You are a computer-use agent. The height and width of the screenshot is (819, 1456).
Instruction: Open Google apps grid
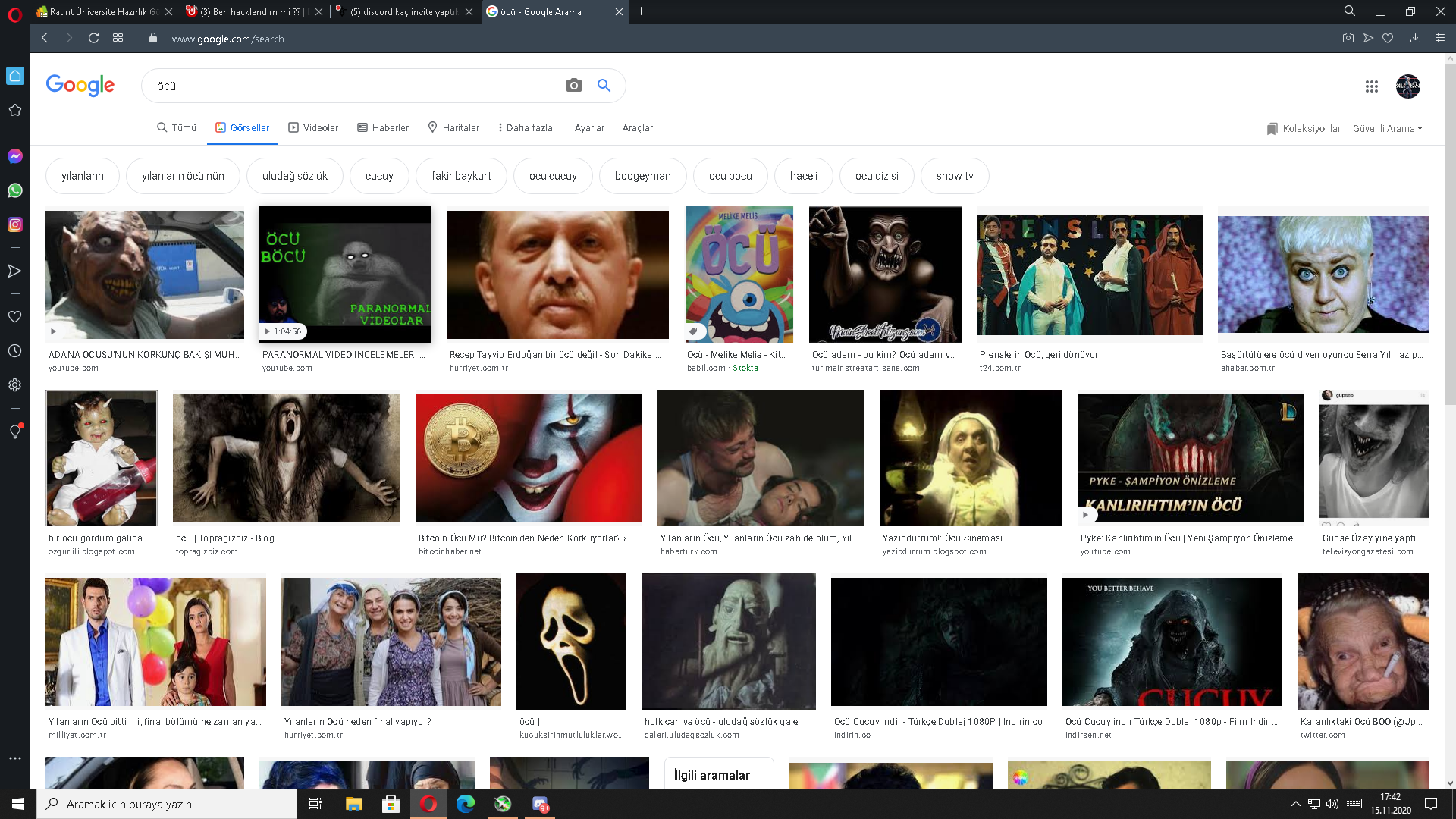(x=1371, y=86)
